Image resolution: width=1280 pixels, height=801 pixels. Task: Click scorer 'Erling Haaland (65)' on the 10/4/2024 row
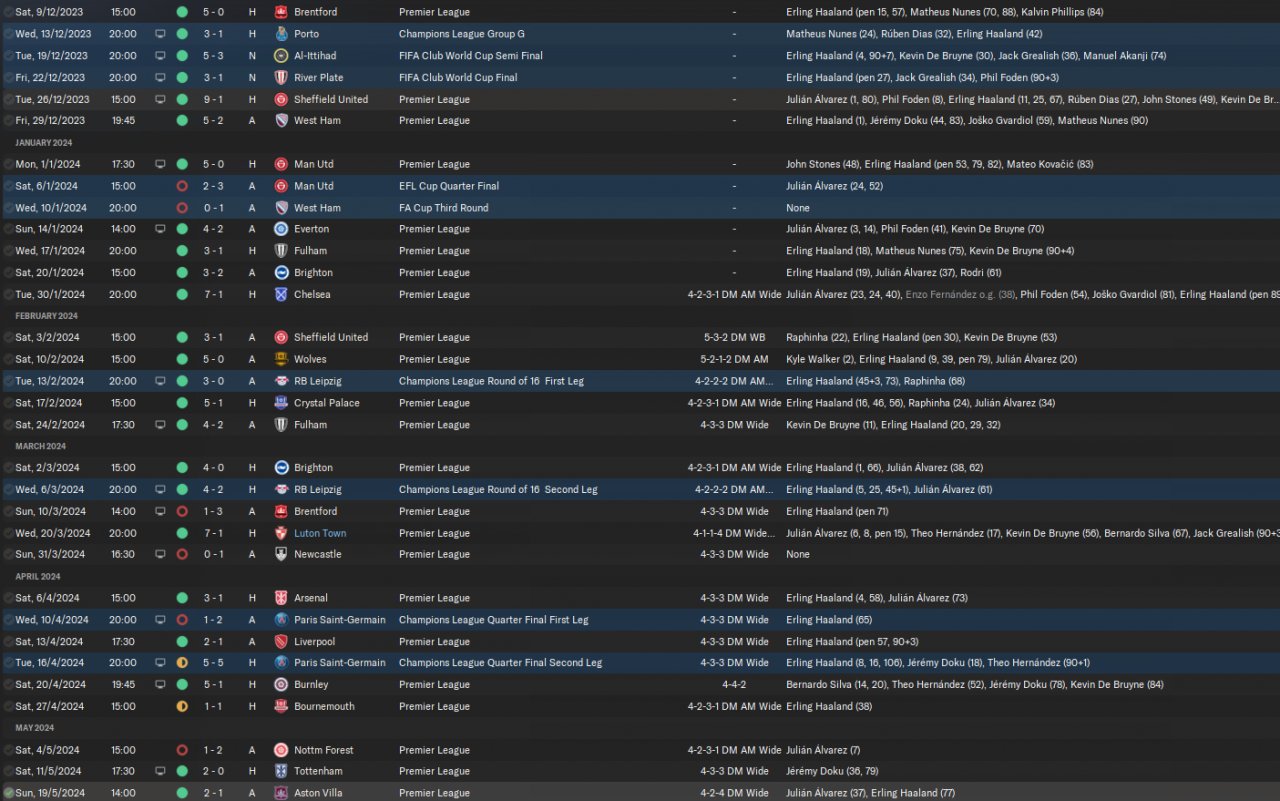coord(827,620)
